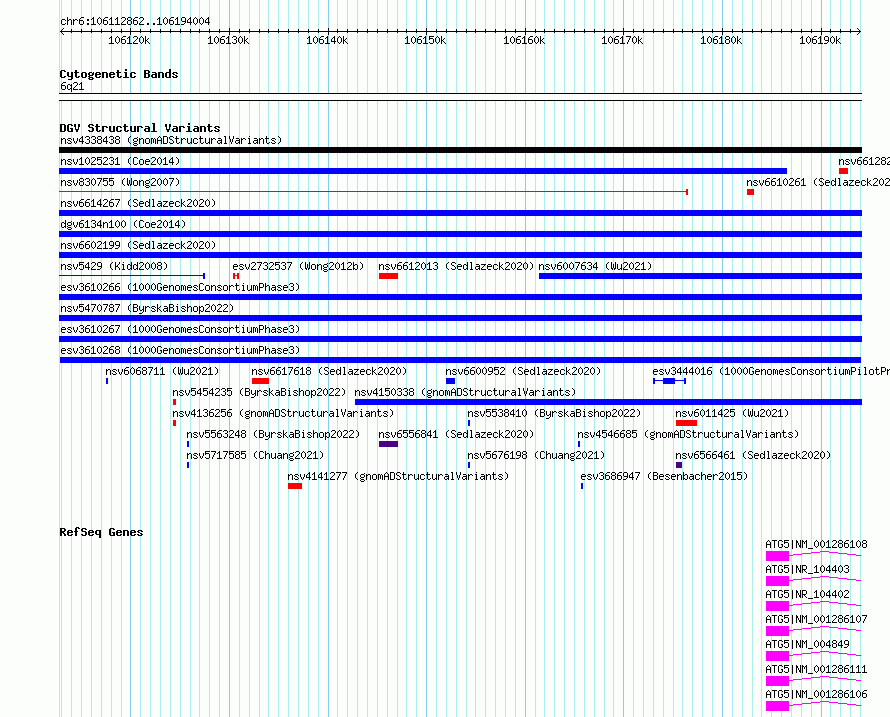Open nsv6007634 (Wu2021) variant label
Viewport: 890px width, 717px height.
point(595,266)
